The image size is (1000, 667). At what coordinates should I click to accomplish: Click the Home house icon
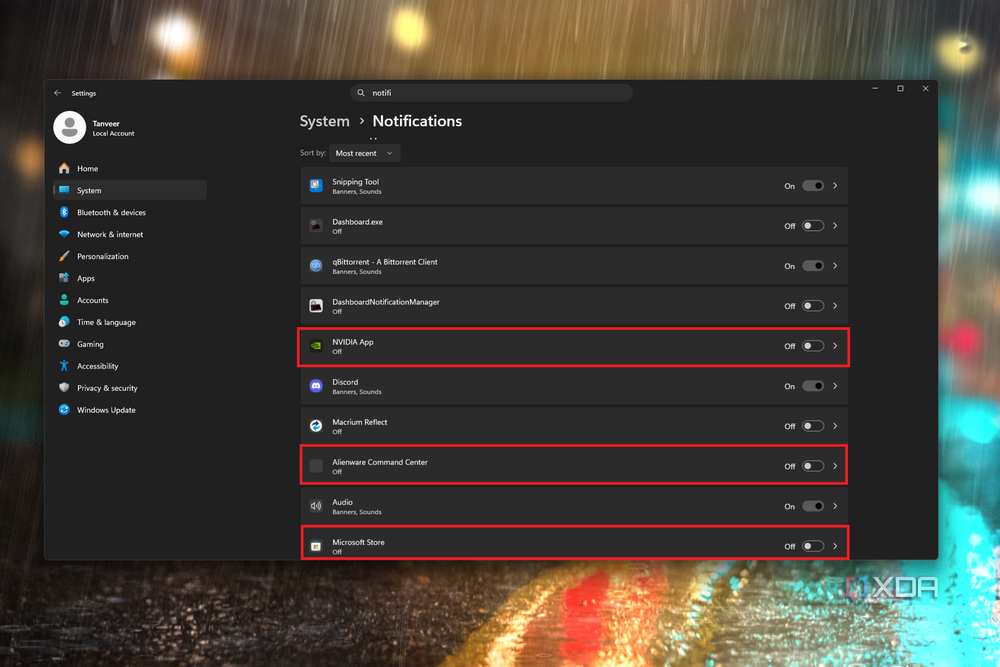(64, 168)
